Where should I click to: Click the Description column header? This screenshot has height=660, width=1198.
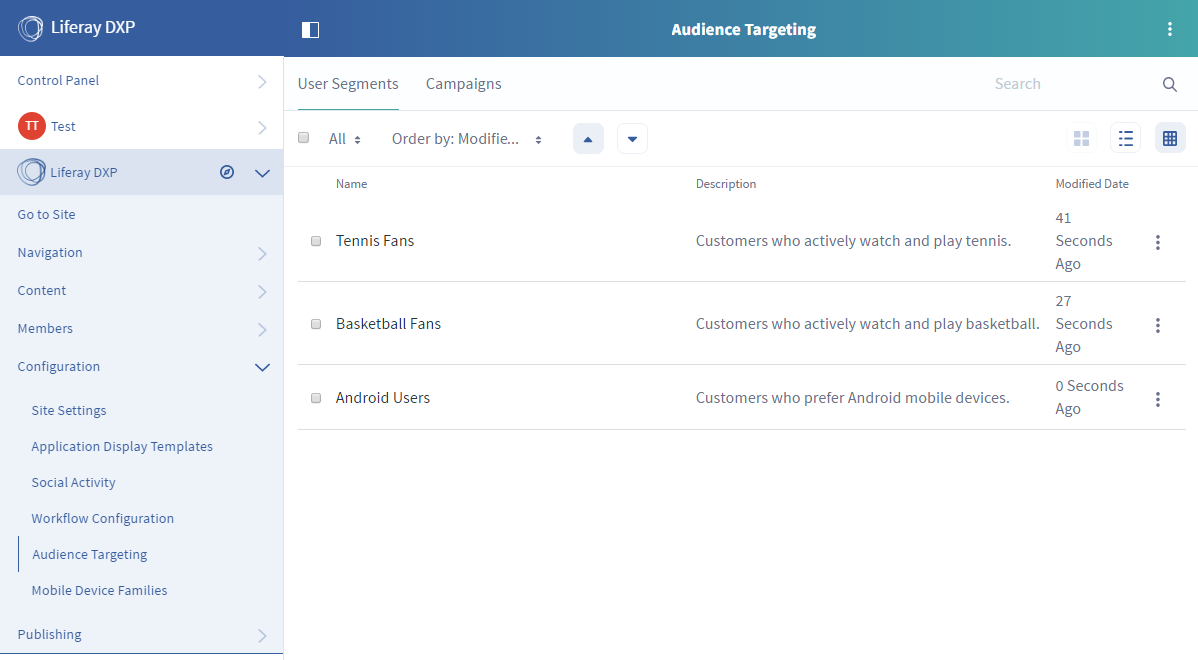[726, 184]
